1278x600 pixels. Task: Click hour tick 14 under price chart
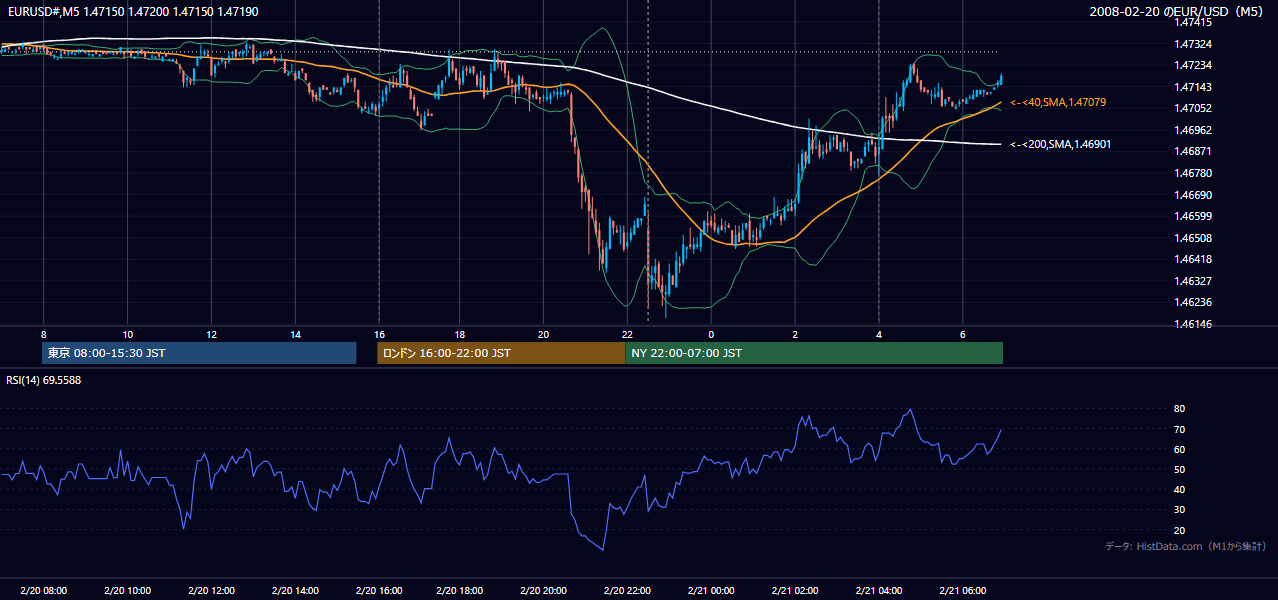(x=295, y=334)
